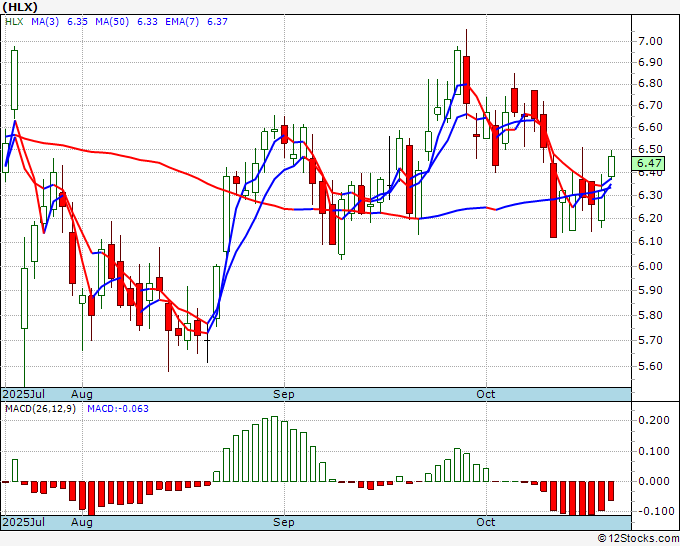Click the 5.70 price axis label
The width and height of the screenshot is (680, 546).
pyautogui.click(x=650, y=340)
